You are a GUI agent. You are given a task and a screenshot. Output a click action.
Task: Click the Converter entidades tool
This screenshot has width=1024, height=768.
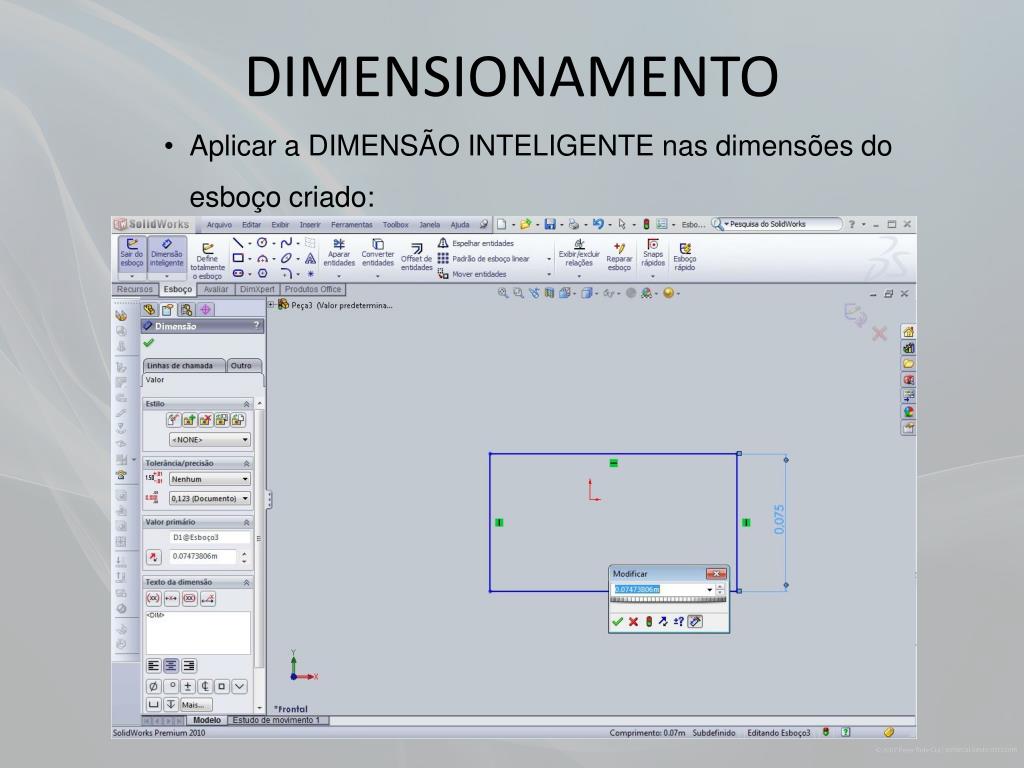377,253
